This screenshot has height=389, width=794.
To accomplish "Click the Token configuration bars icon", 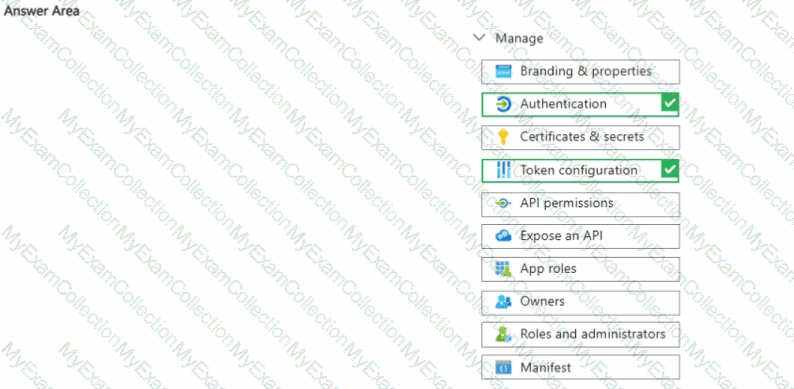I will coord(503,170).
